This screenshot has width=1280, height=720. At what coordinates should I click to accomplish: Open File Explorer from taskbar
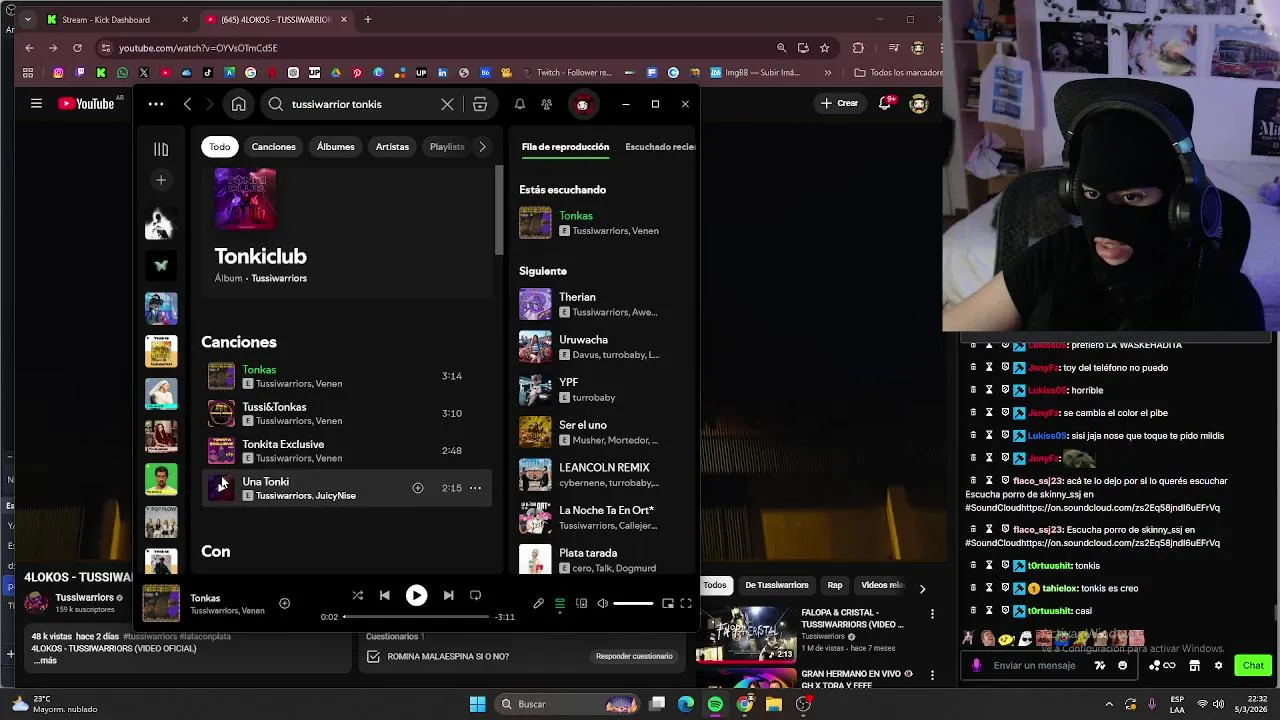click(774, 704)
